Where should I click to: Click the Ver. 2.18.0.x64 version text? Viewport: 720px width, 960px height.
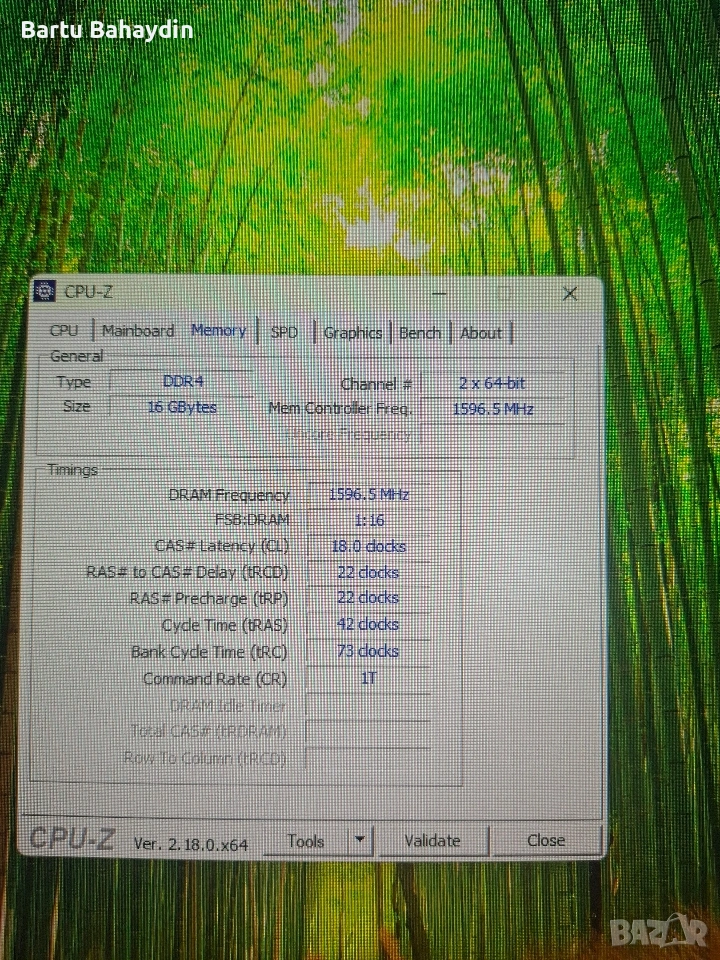pyautogui.click(x=191, y=845)
